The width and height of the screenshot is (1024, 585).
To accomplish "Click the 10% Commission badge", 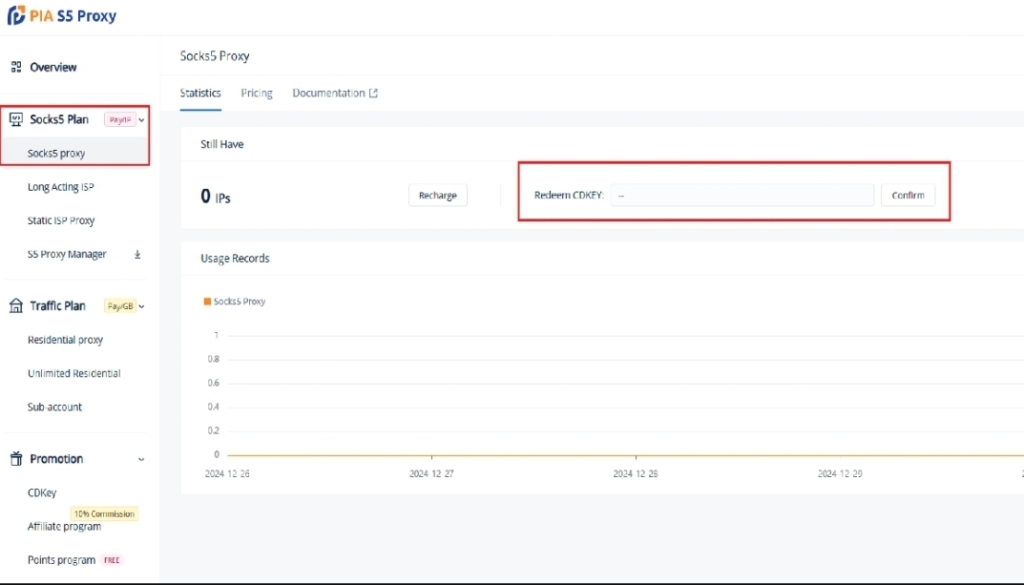I will [104, 514].
